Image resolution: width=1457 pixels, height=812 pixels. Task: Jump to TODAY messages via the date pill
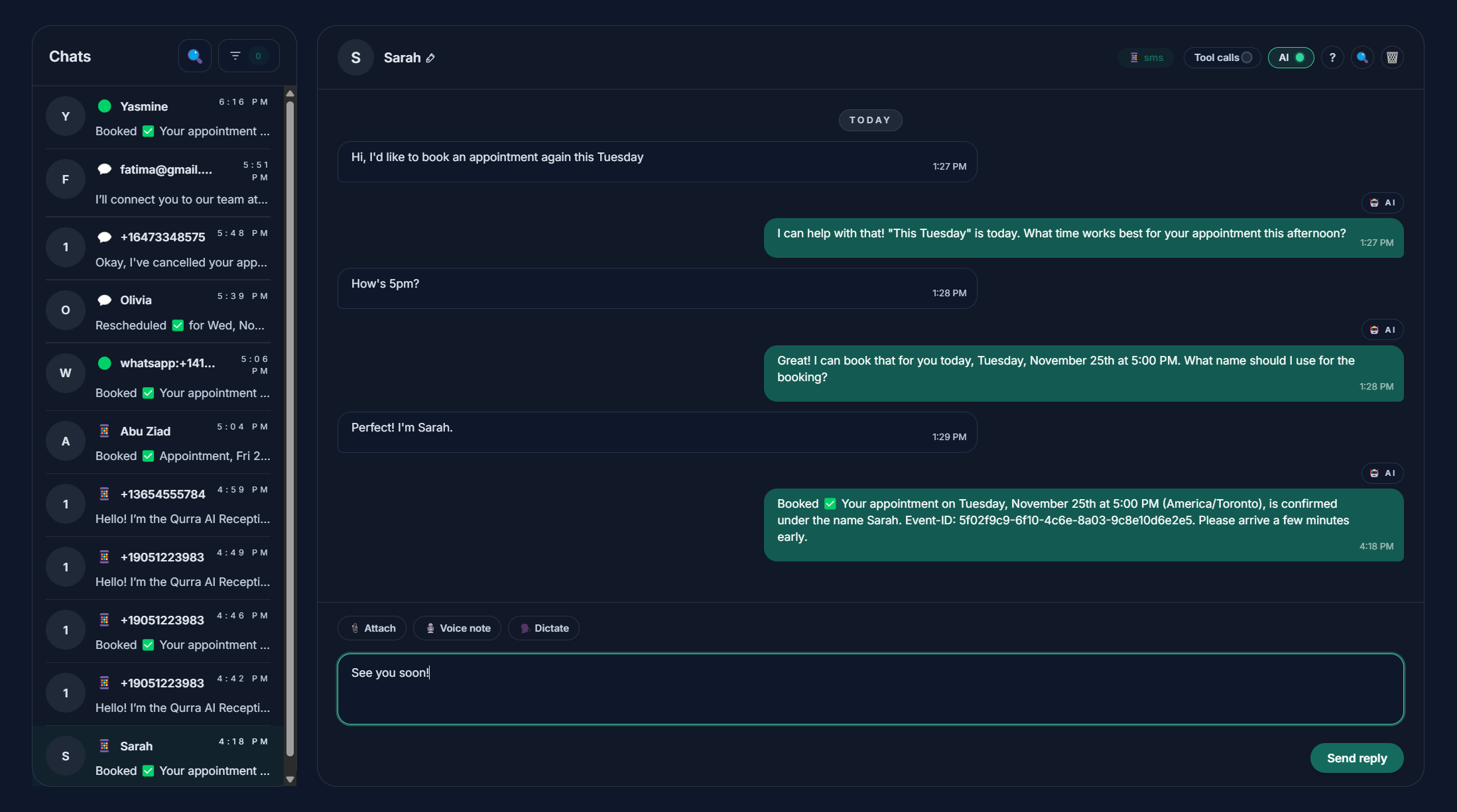pyautogui.click(x=870, y=120)
